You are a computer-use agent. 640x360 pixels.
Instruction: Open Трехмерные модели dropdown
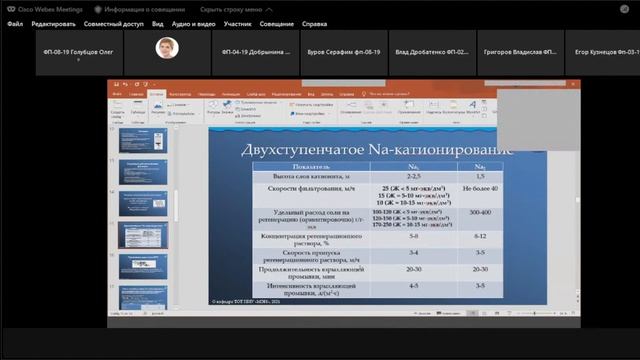click(x=259, y=102)
